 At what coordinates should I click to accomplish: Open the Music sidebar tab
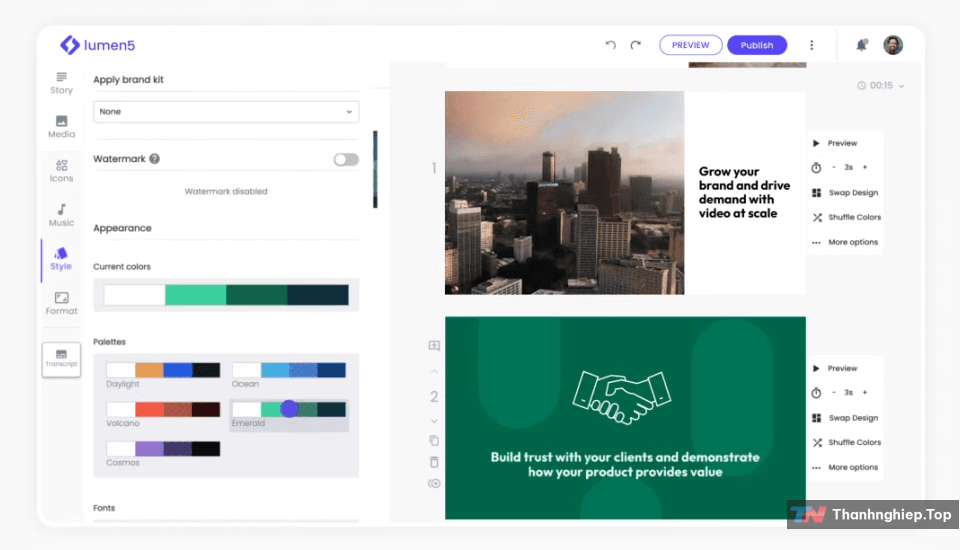(x=61, y=215)
